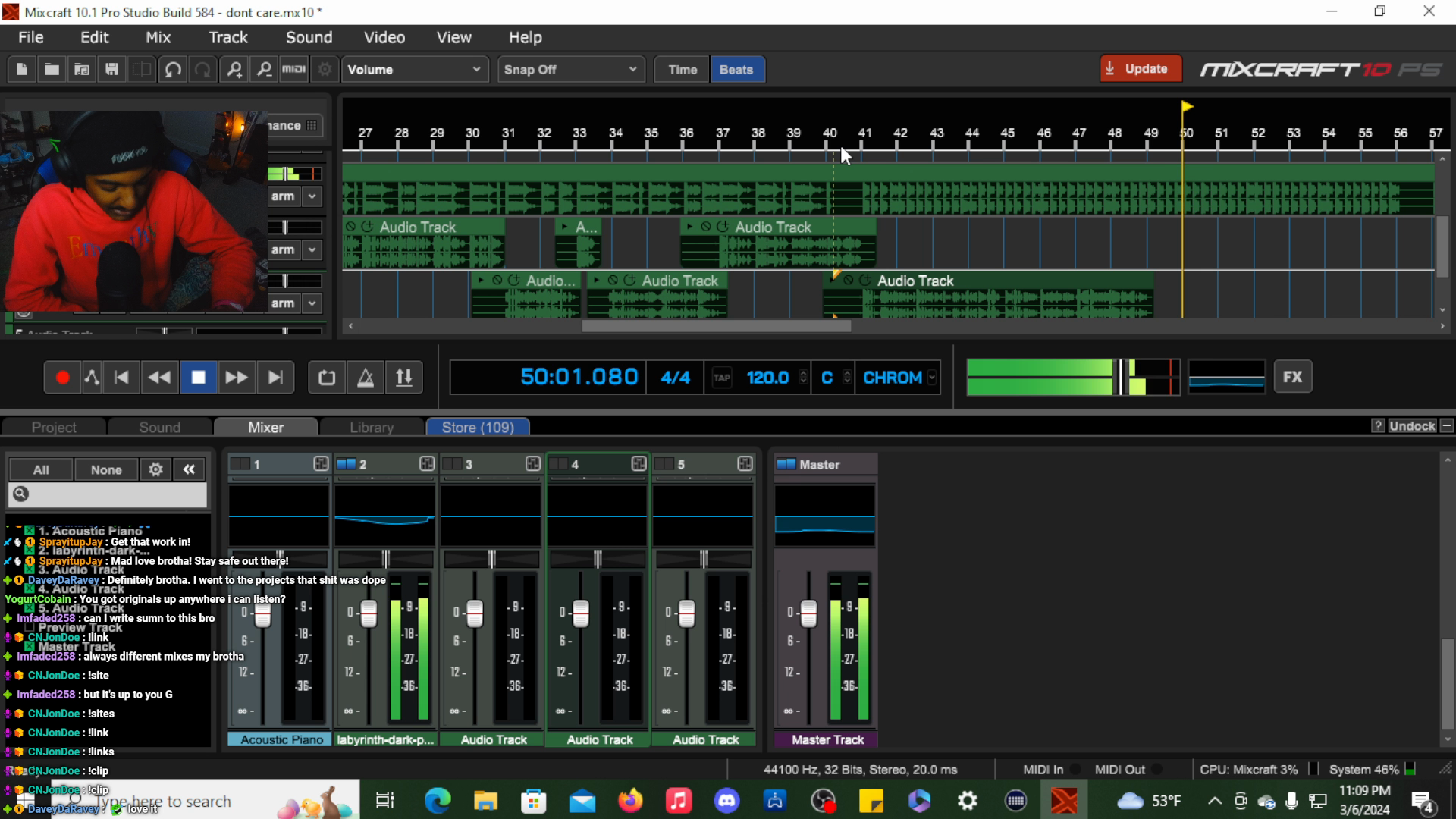Click the Update button
Viewport: 1456px width, 819px height.
(1141, 69)
